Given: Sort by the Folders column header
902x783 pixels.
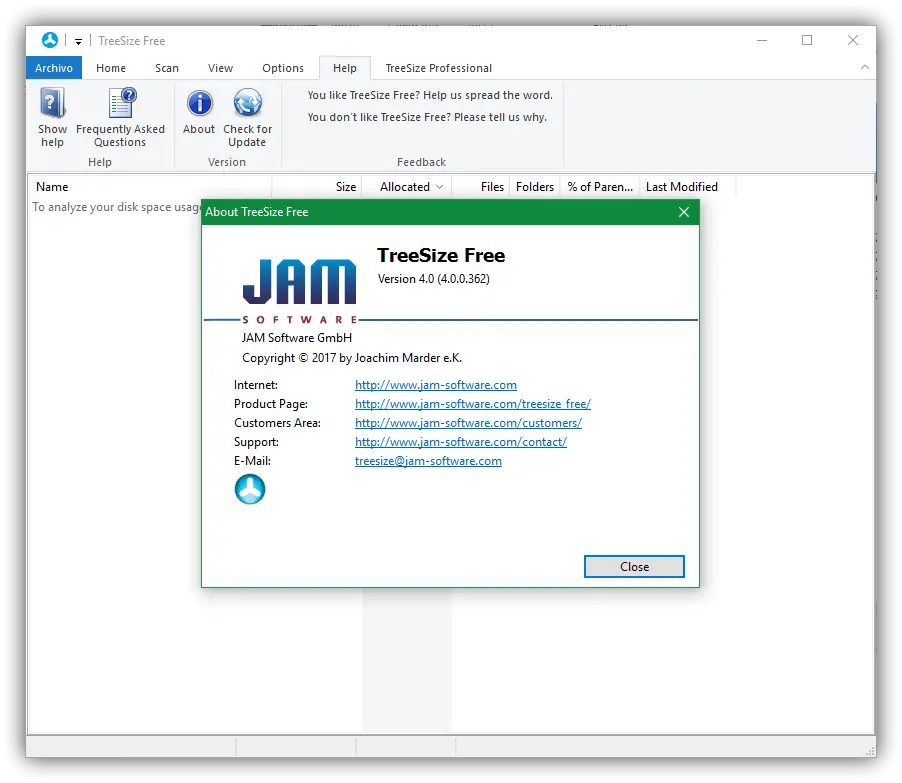Looking at the screenshot, I should pyautogui.click(x=534, y=187).
